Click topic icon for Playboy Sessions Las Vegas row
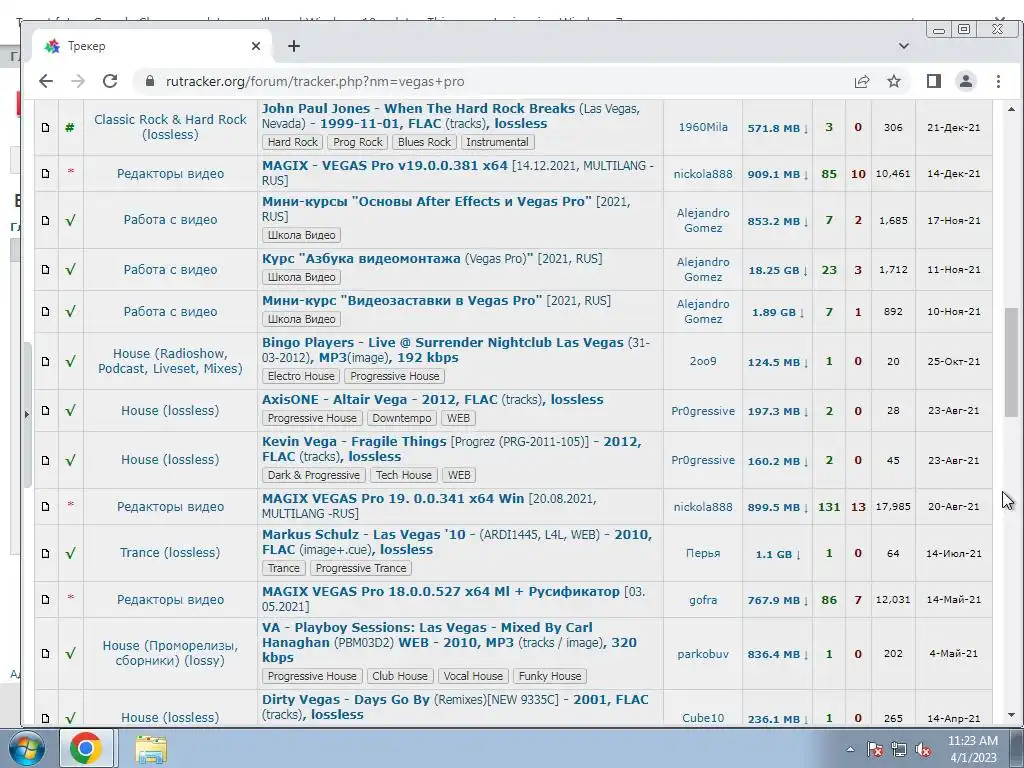 click(x=46, y=653)
